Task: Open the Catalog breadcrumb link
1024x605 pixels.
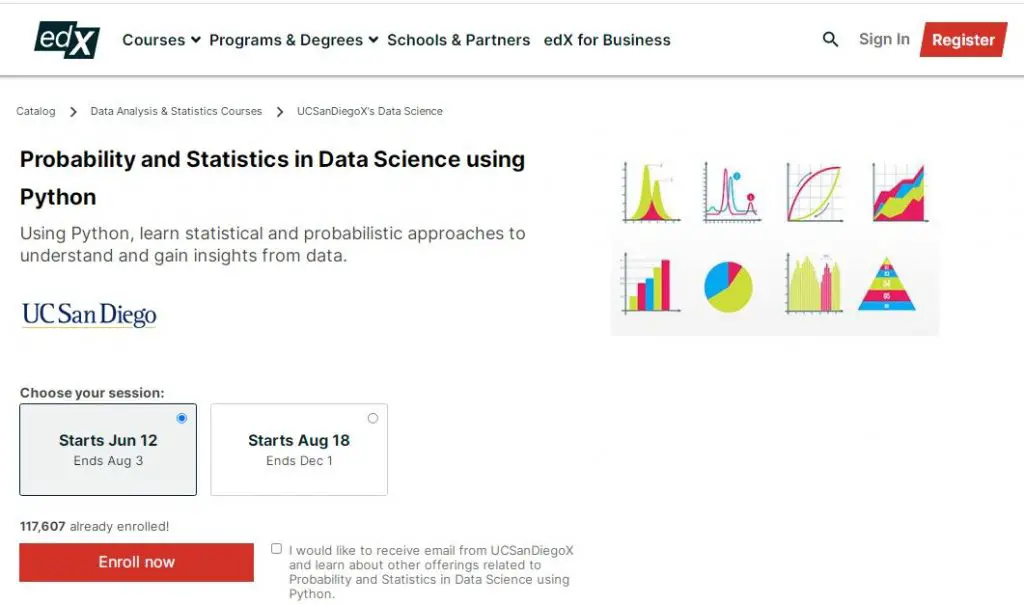Action: click(x=35, y=111)
